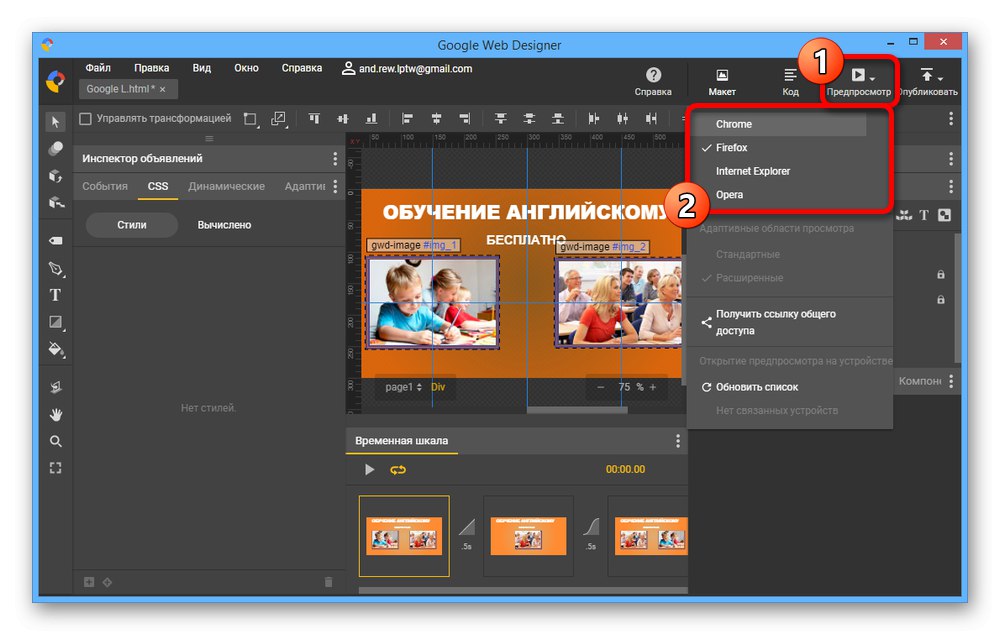
Task: Select the Zoom magnifier tool
Action: tap(55, 441)
